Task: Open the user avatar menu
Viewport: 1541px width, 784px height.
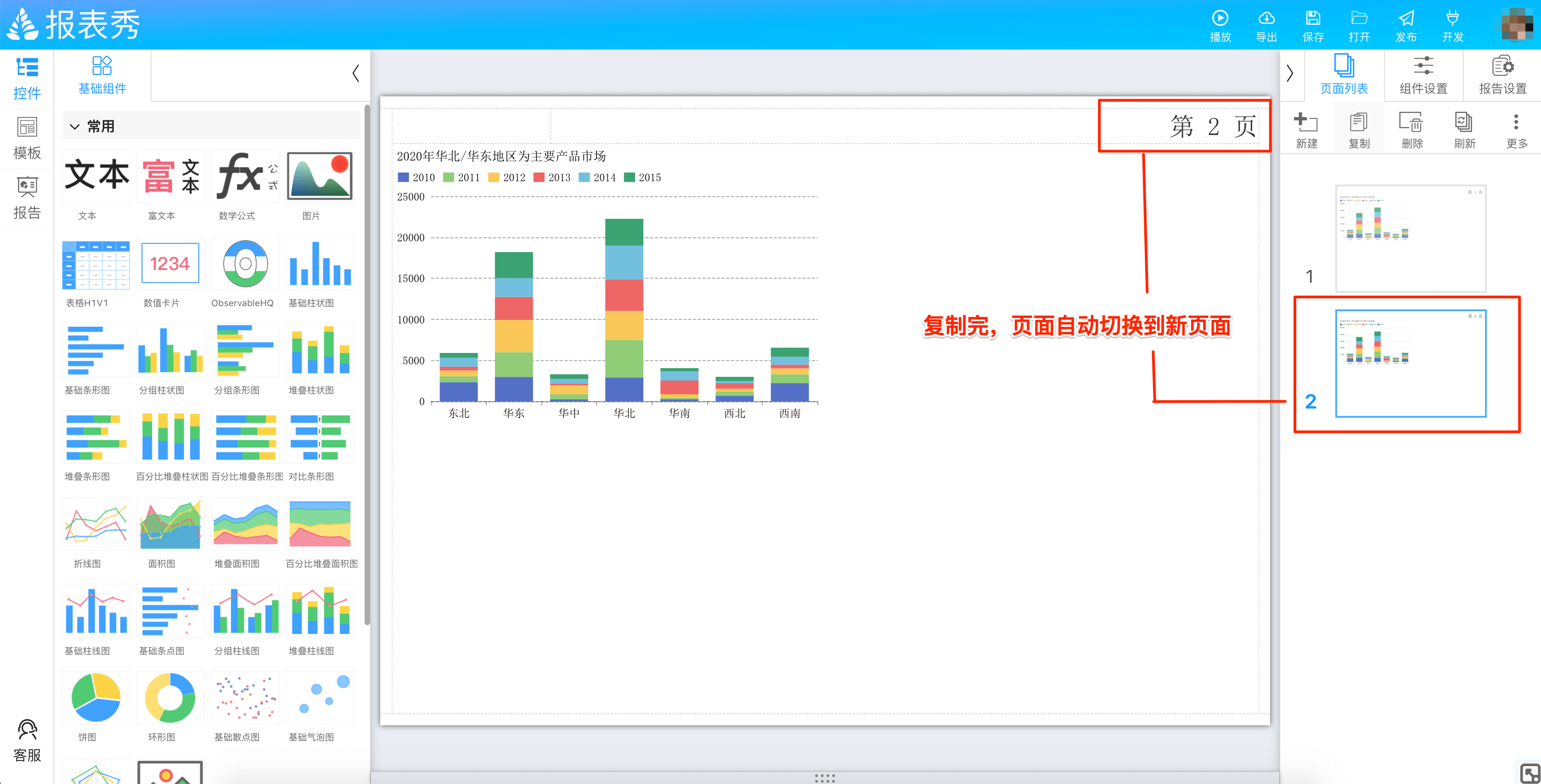Action: coord(1518,24)
